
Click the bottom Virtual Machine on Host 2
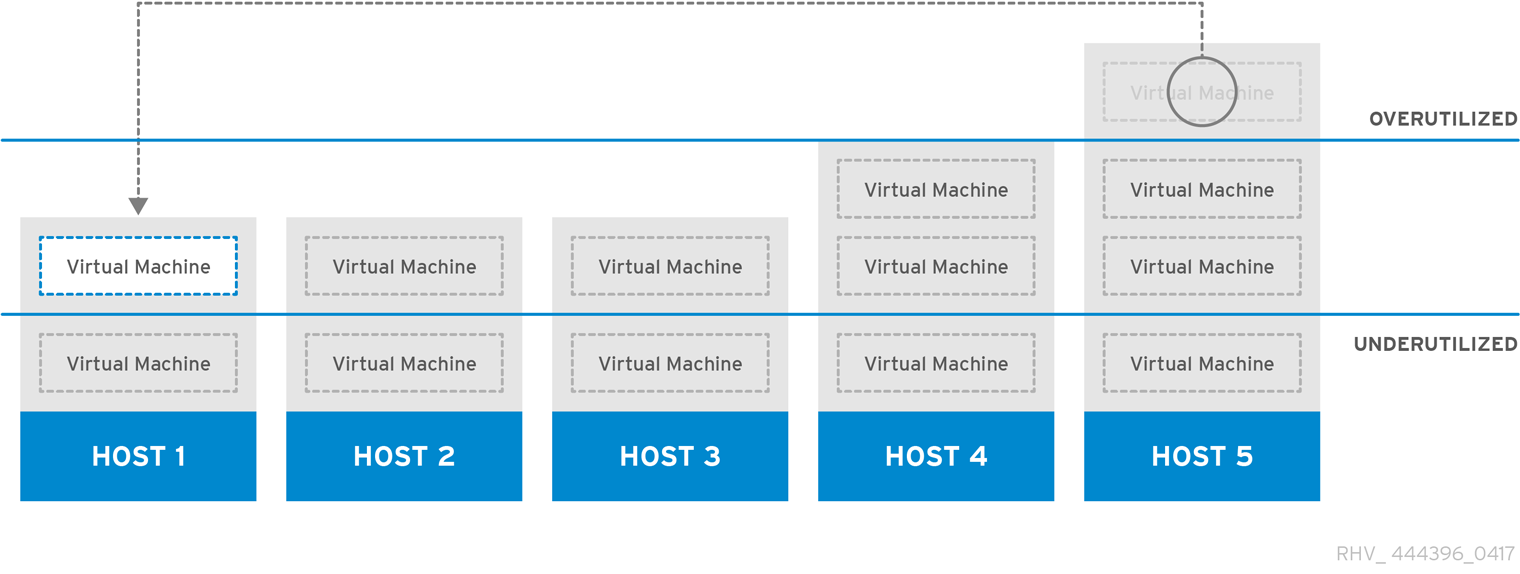[404, 363]
